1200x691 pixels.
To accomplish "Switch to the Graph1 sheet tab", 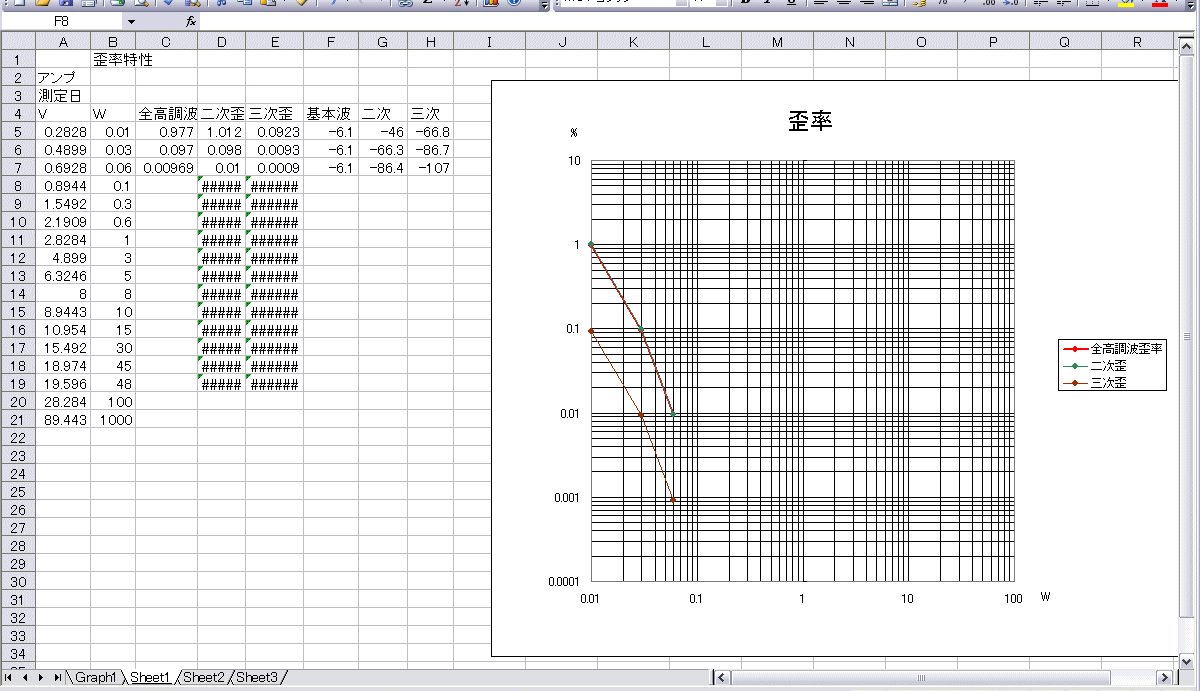I will pyautogui.click(x=95, y=678).
